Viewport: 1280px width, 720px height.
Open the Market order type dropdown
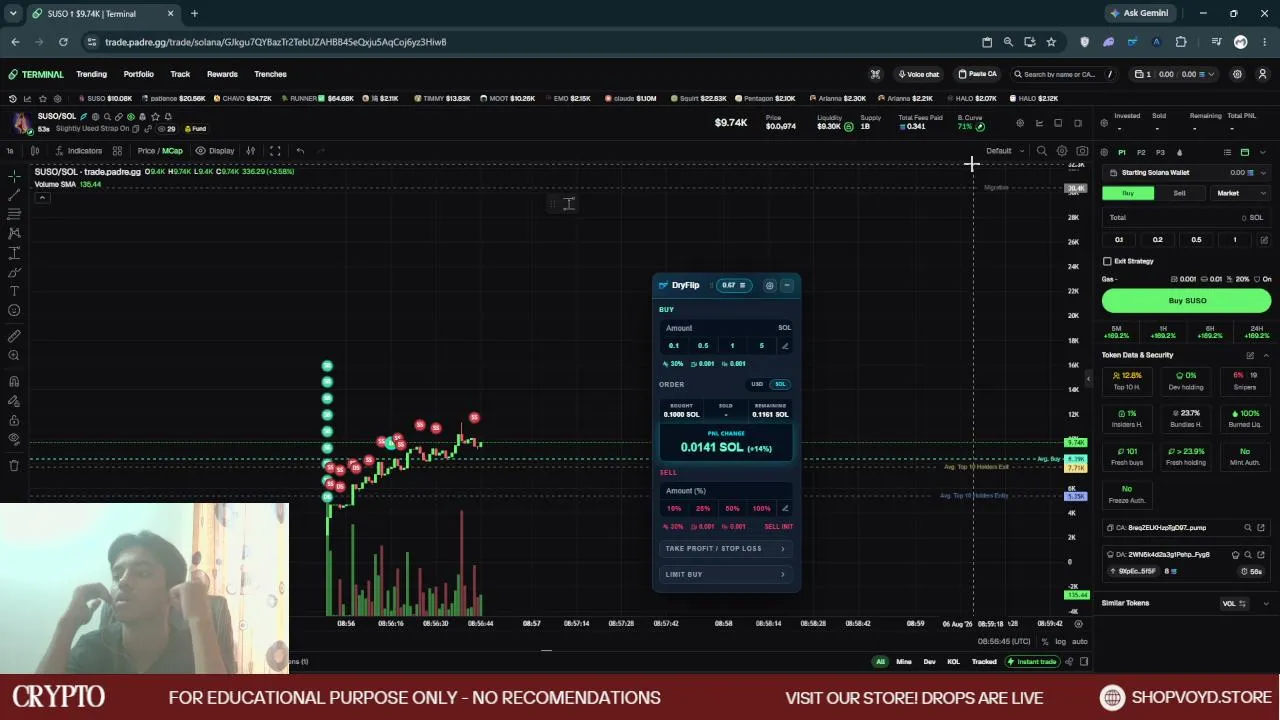[x=1239, y=193]
